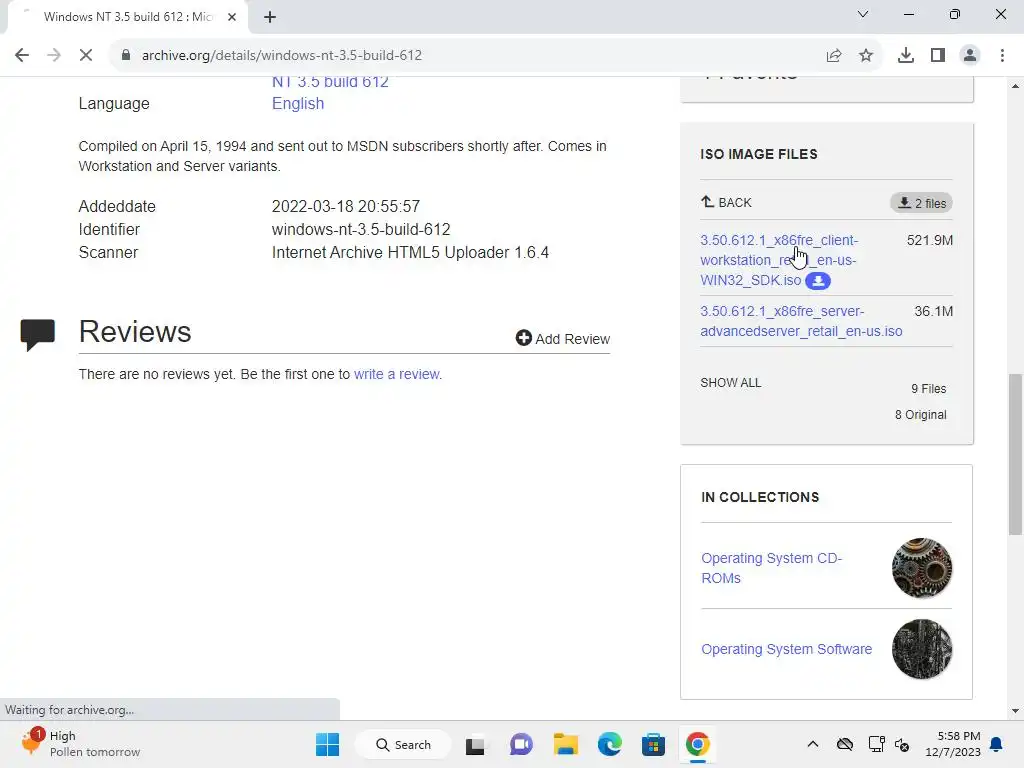The image size is (1024, 768).
Task: Open the English language link
Action: (298, 104)
